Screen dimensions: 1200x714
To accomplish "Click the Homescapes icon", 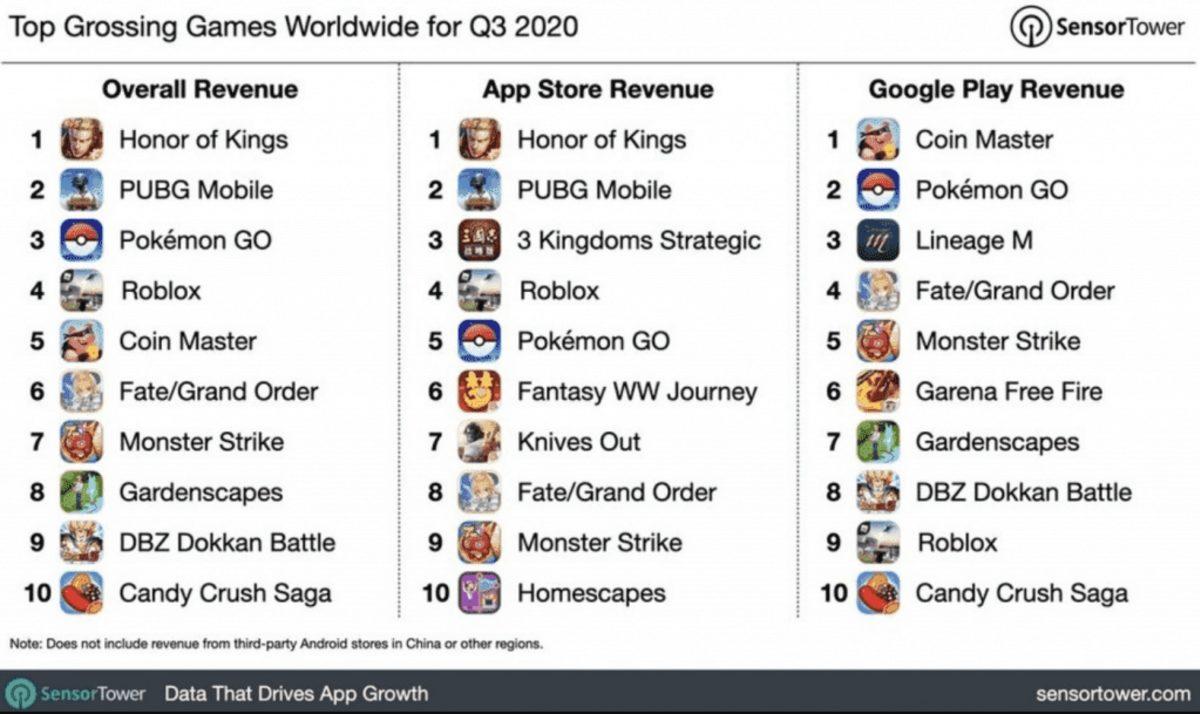I will [479, 593].
